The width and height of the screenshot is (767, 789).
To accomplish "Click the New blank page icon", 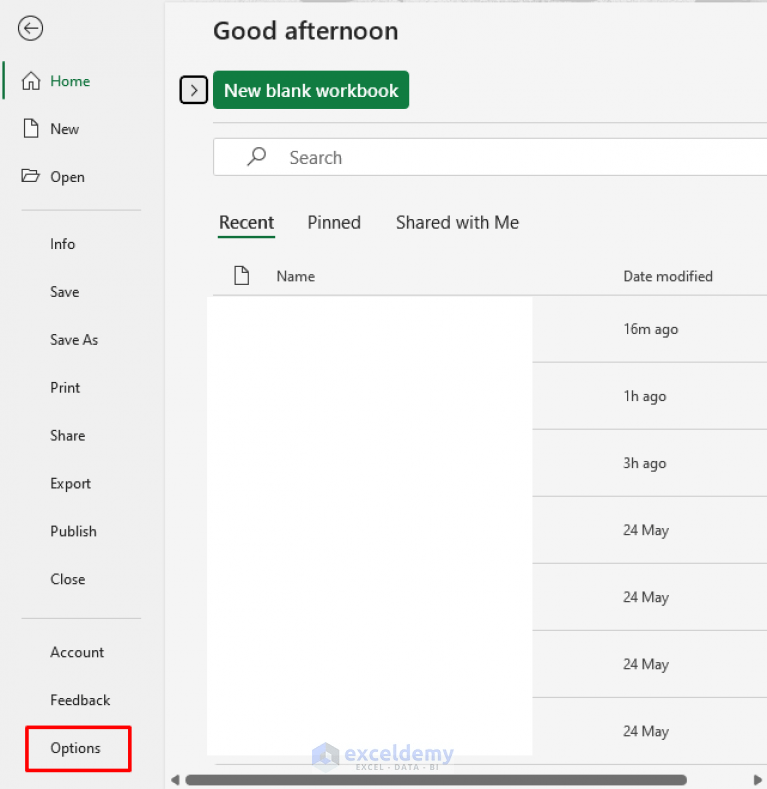I will tap(31, 128).
